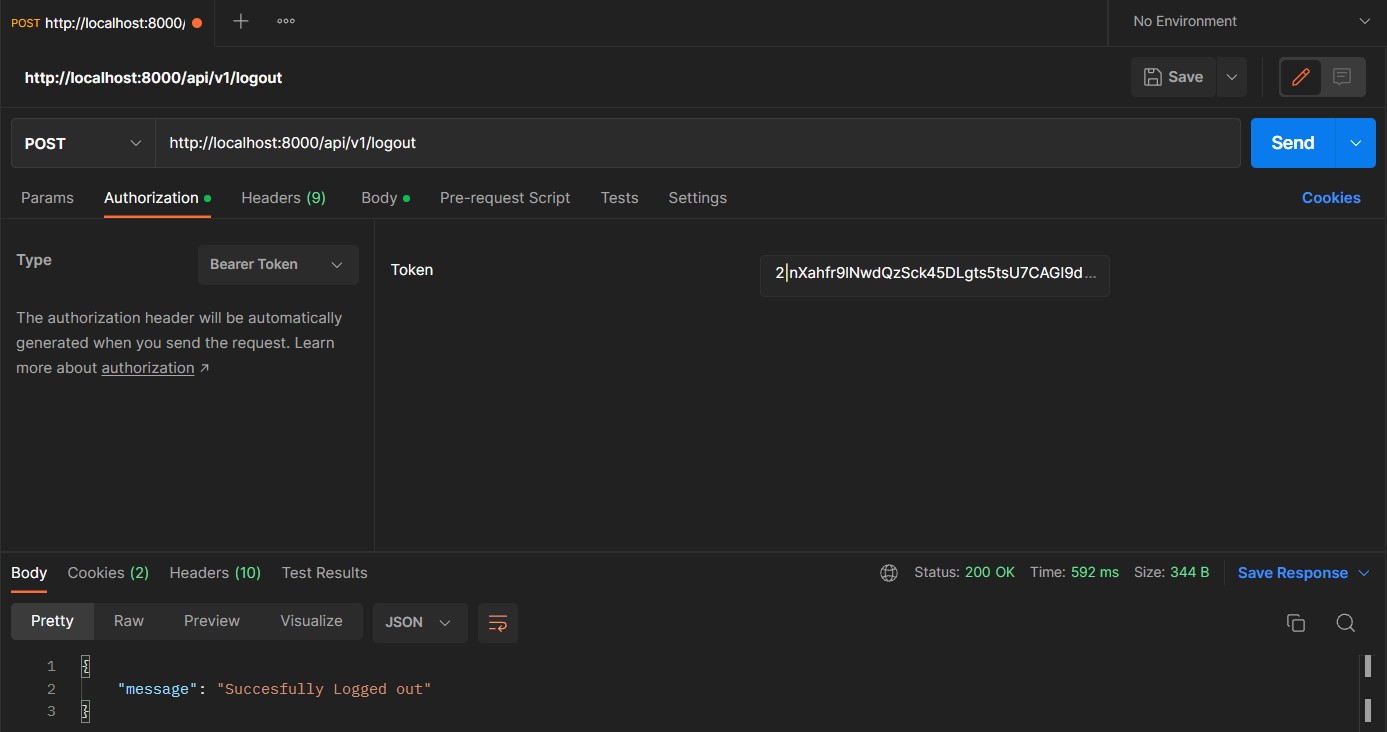Image resolution: width=1387 pixels, height=732 pixels.
Task: Search the response with magnifier icon
Action: [1345, 622]
